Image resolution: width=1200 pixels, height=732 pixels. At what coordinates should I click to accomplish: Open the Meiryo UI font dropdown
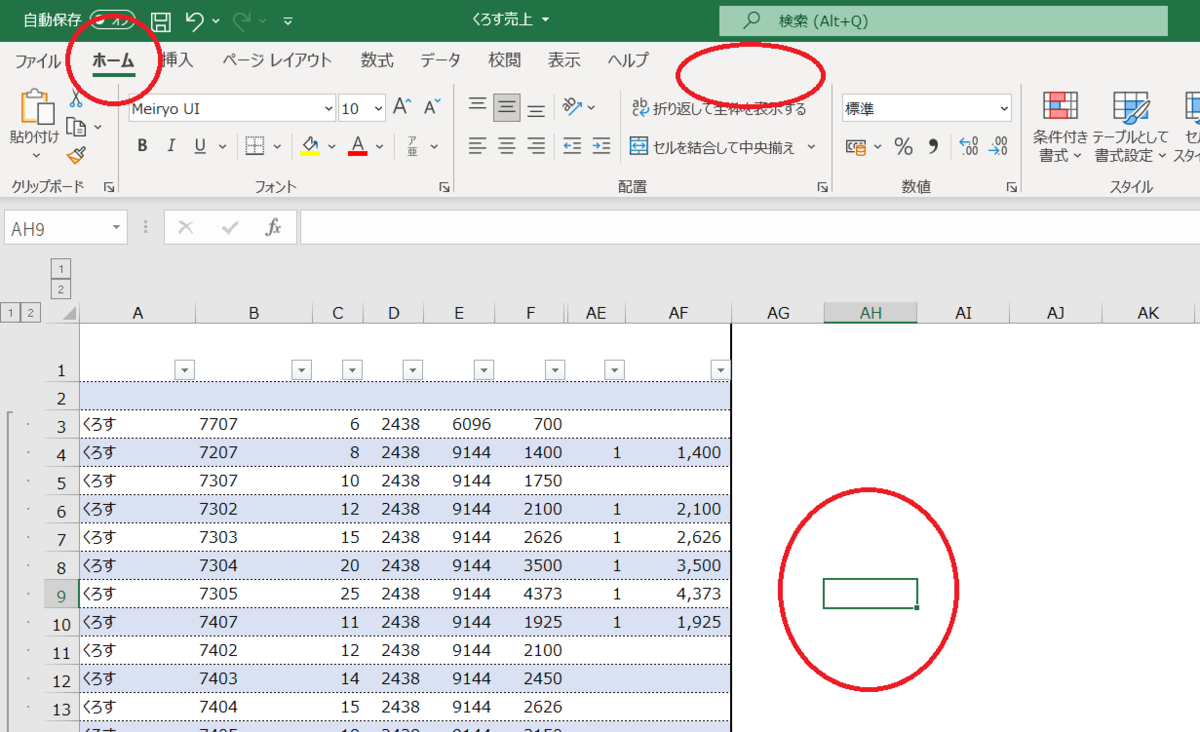tap(329, 108)
